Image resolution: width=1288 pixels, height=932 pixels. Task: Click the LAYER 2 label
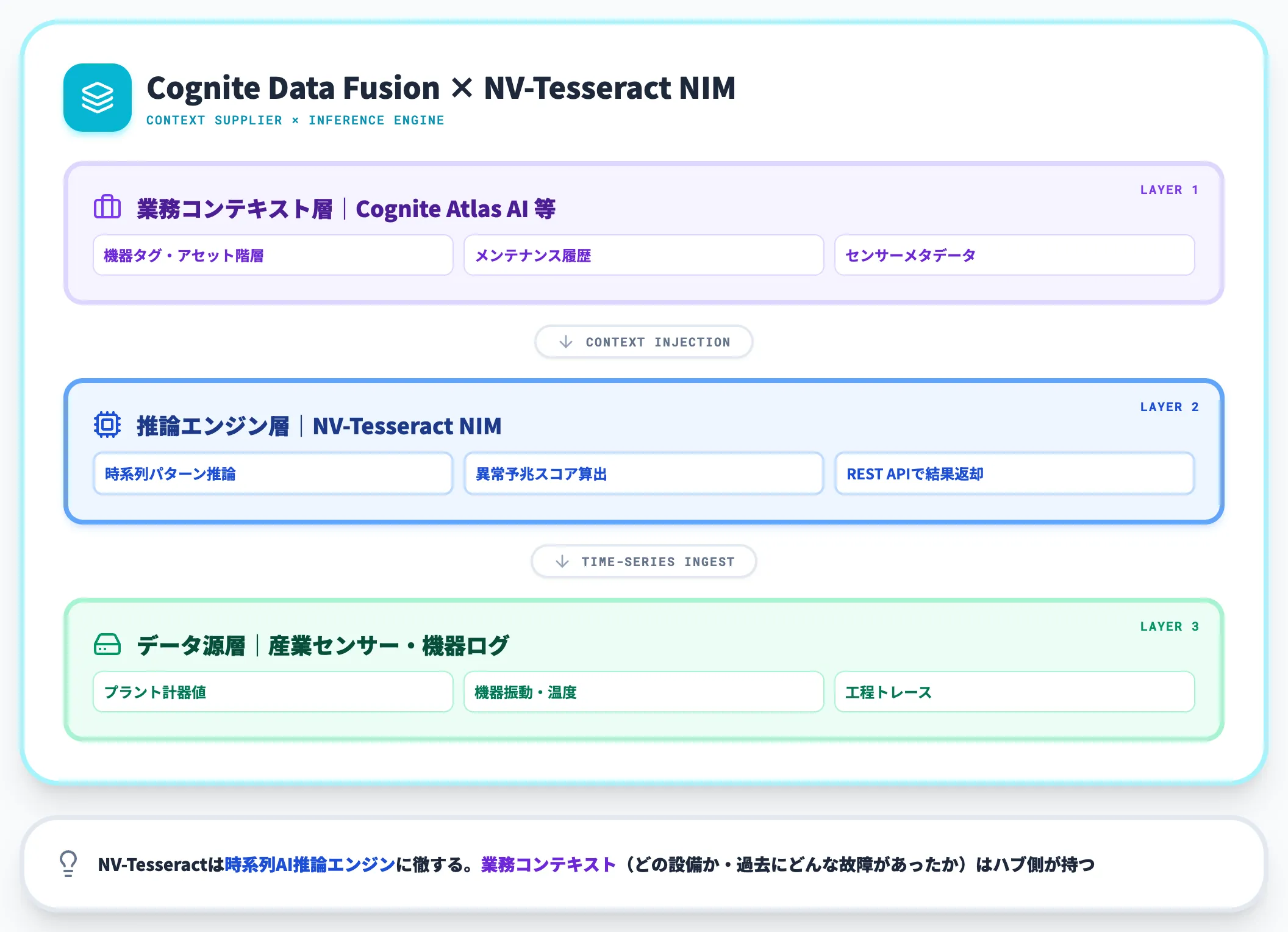click(x=1169, y=407)
